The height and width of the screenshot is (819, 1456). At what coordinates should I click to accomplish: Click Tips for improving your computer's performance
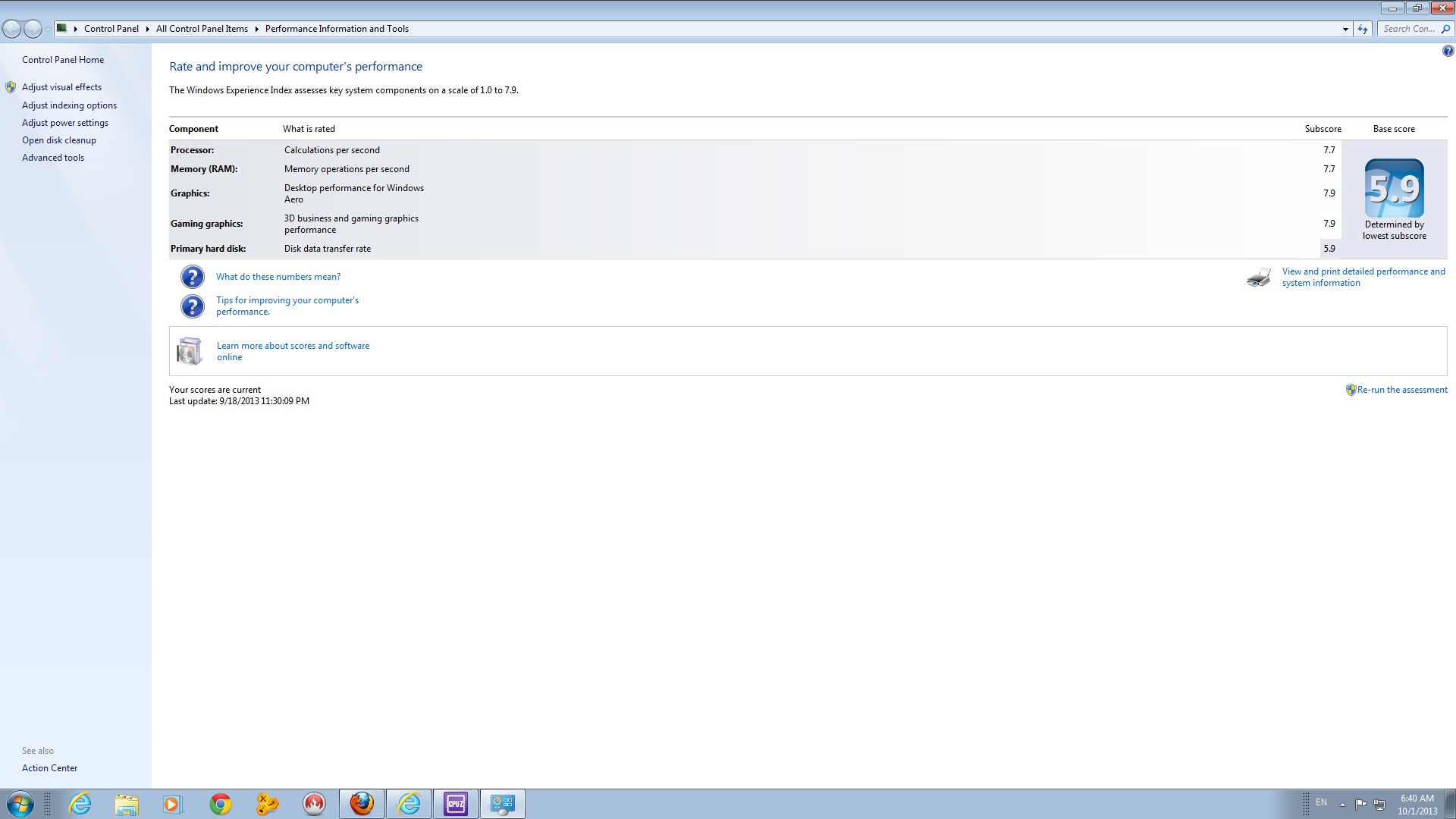(x=287, y=305)
